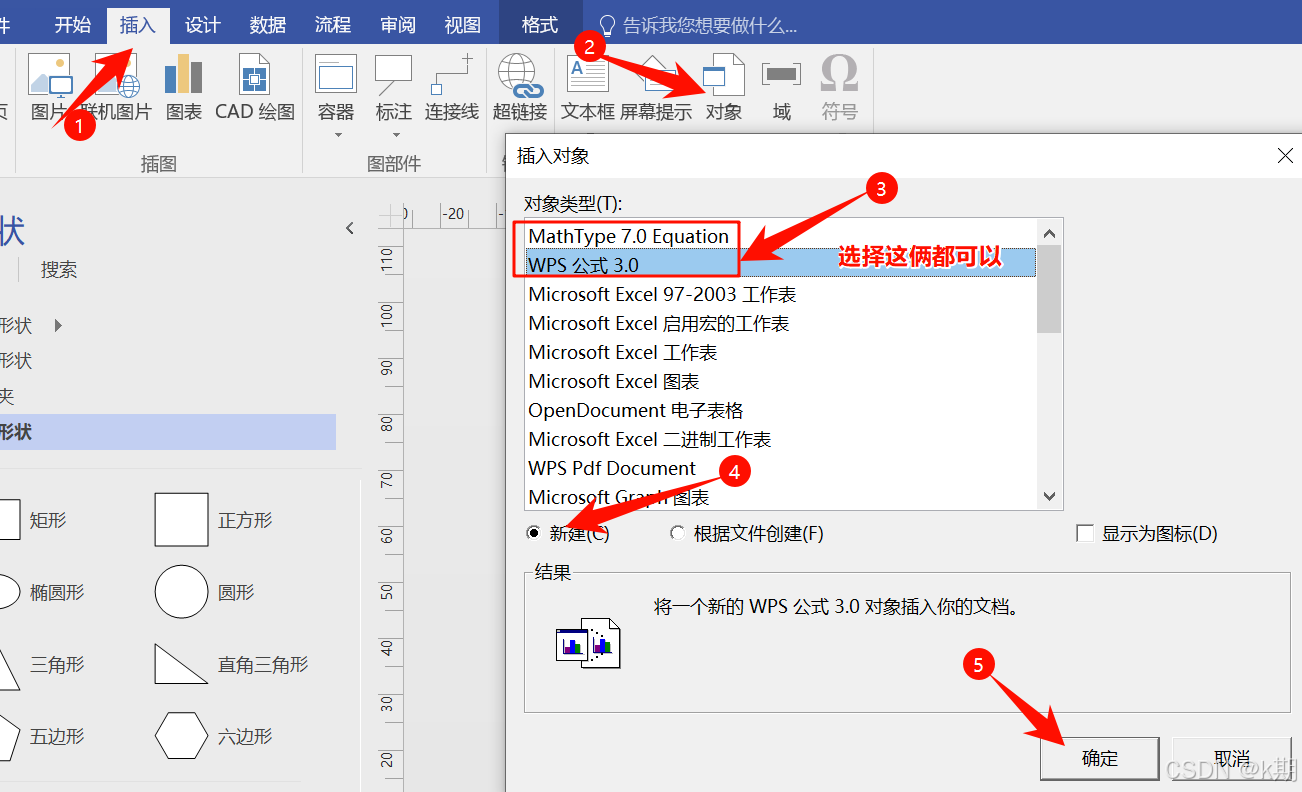Image resolution: width=1302 pixels, height=792 pixels.
Task: Choose WPS Pdf Document entry
Action: pos(781,468)
